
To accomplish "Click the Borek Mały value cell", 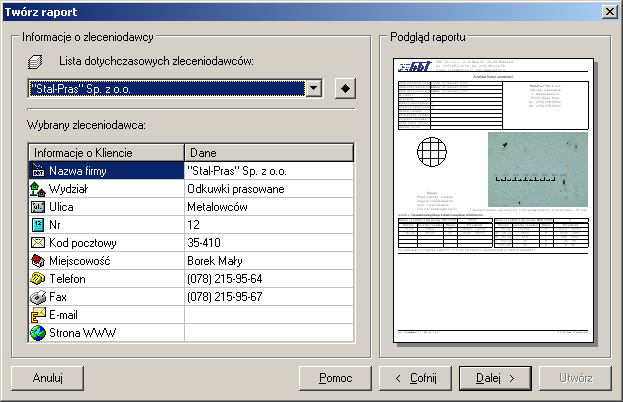I will point(269,261).
